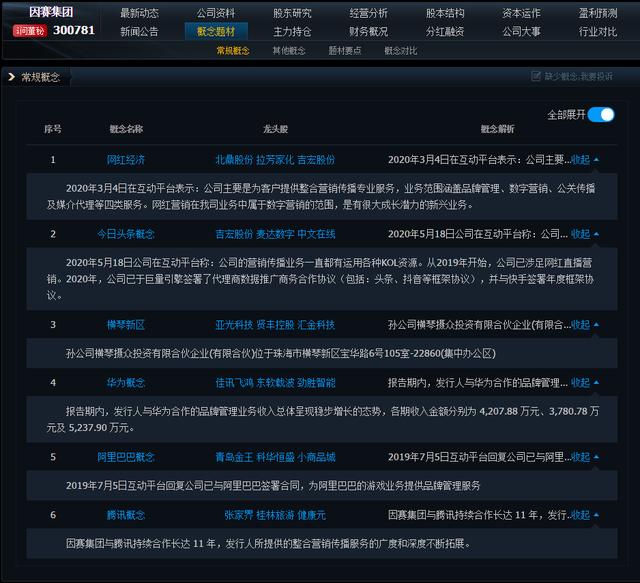The image size is (640, 583).
Task: Switch to the 其他概念 sub-tab
Action: click(289, 51)
